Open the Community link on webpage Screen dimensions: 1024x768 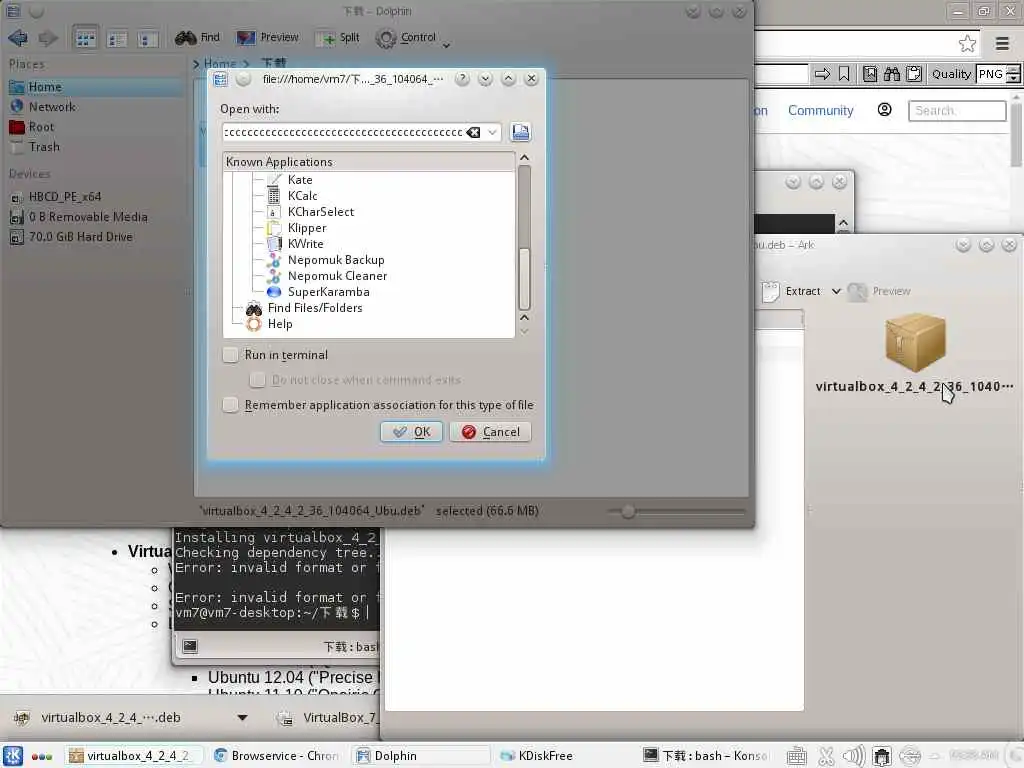(x=820, y=111)
